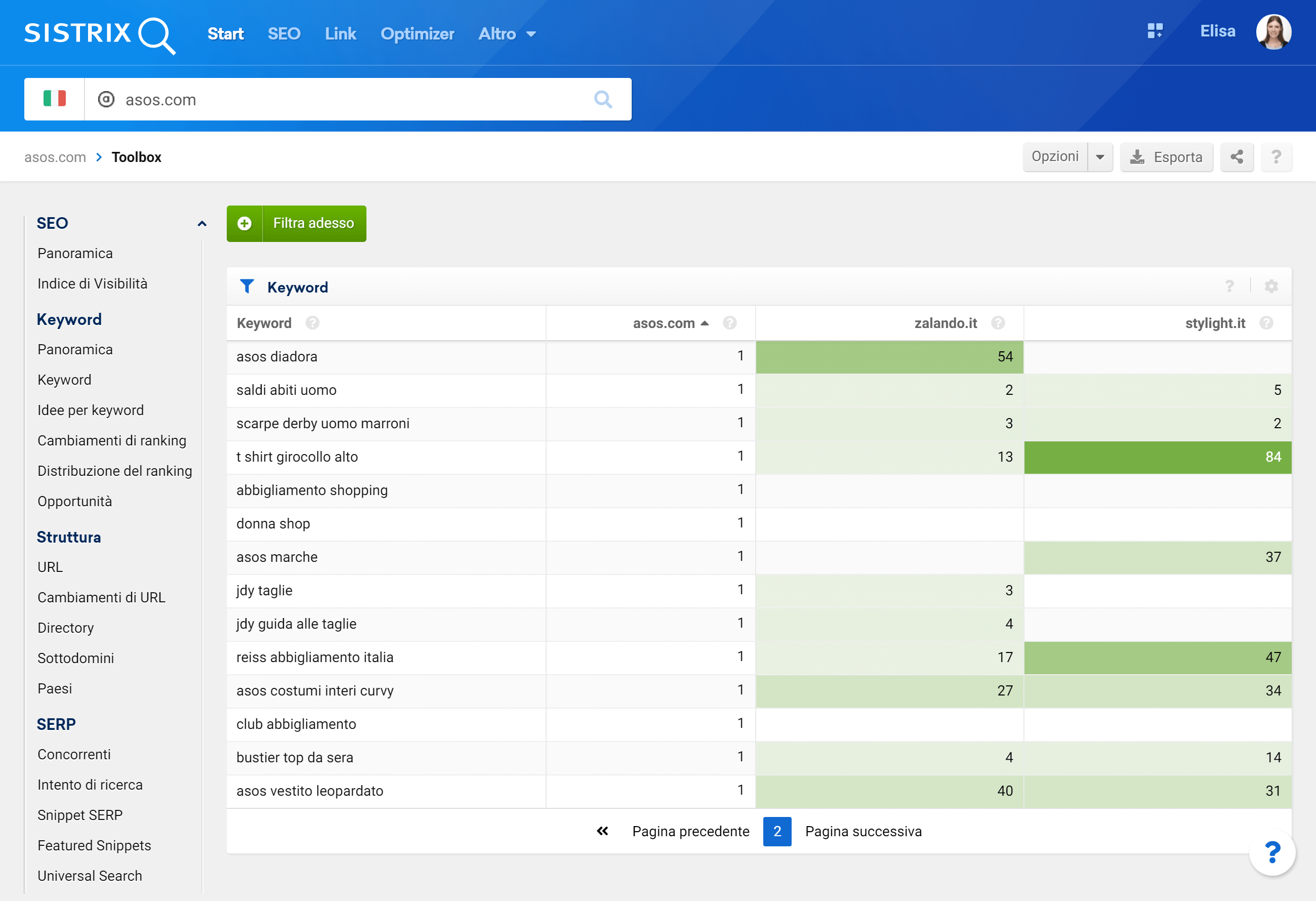
Task: Open the Start tab
Action: pyautogui.click(x=226, y=34)
